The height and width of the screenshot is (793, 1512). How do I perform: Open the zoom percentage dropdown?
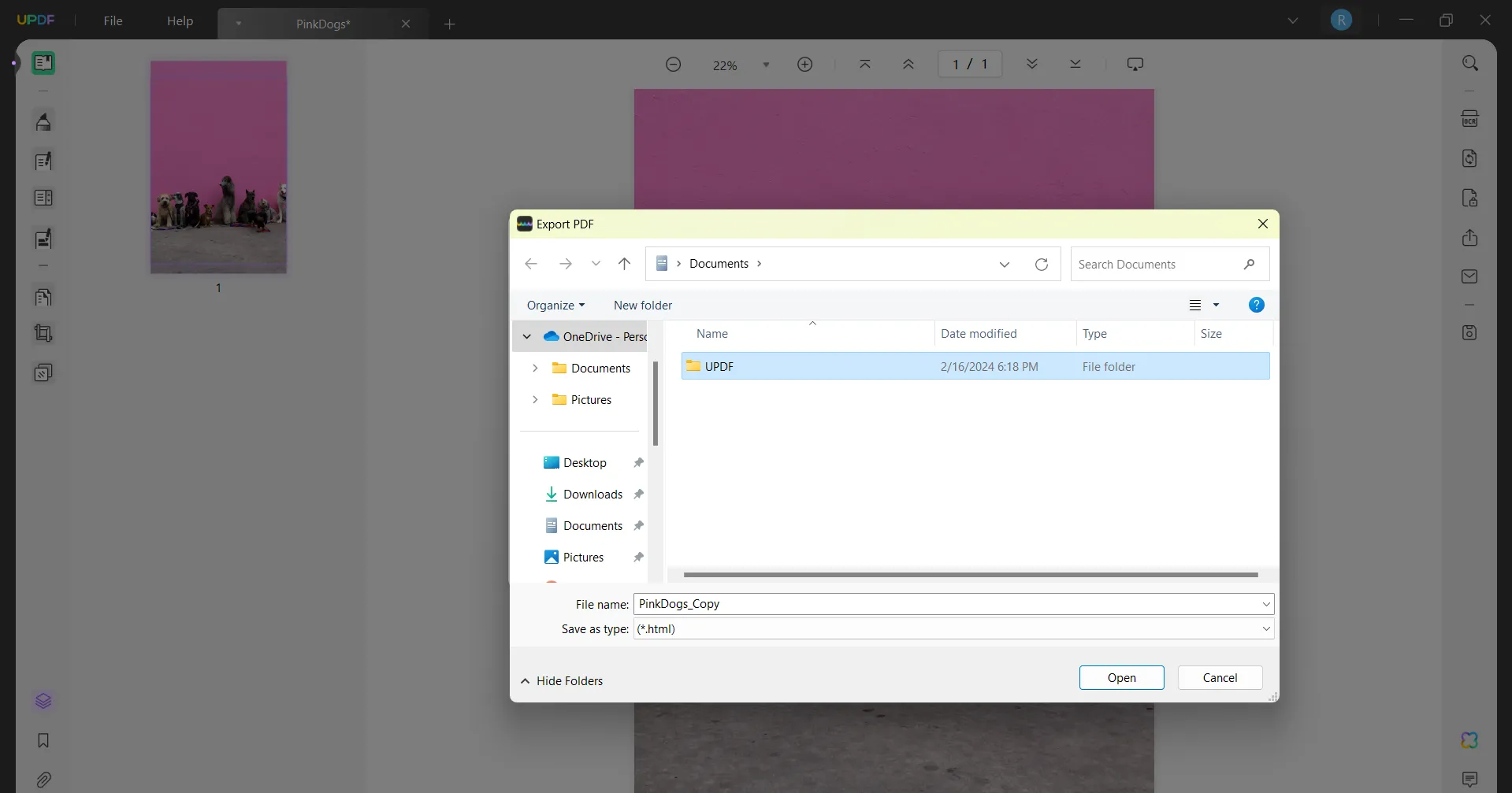click(x=767, y=65)
